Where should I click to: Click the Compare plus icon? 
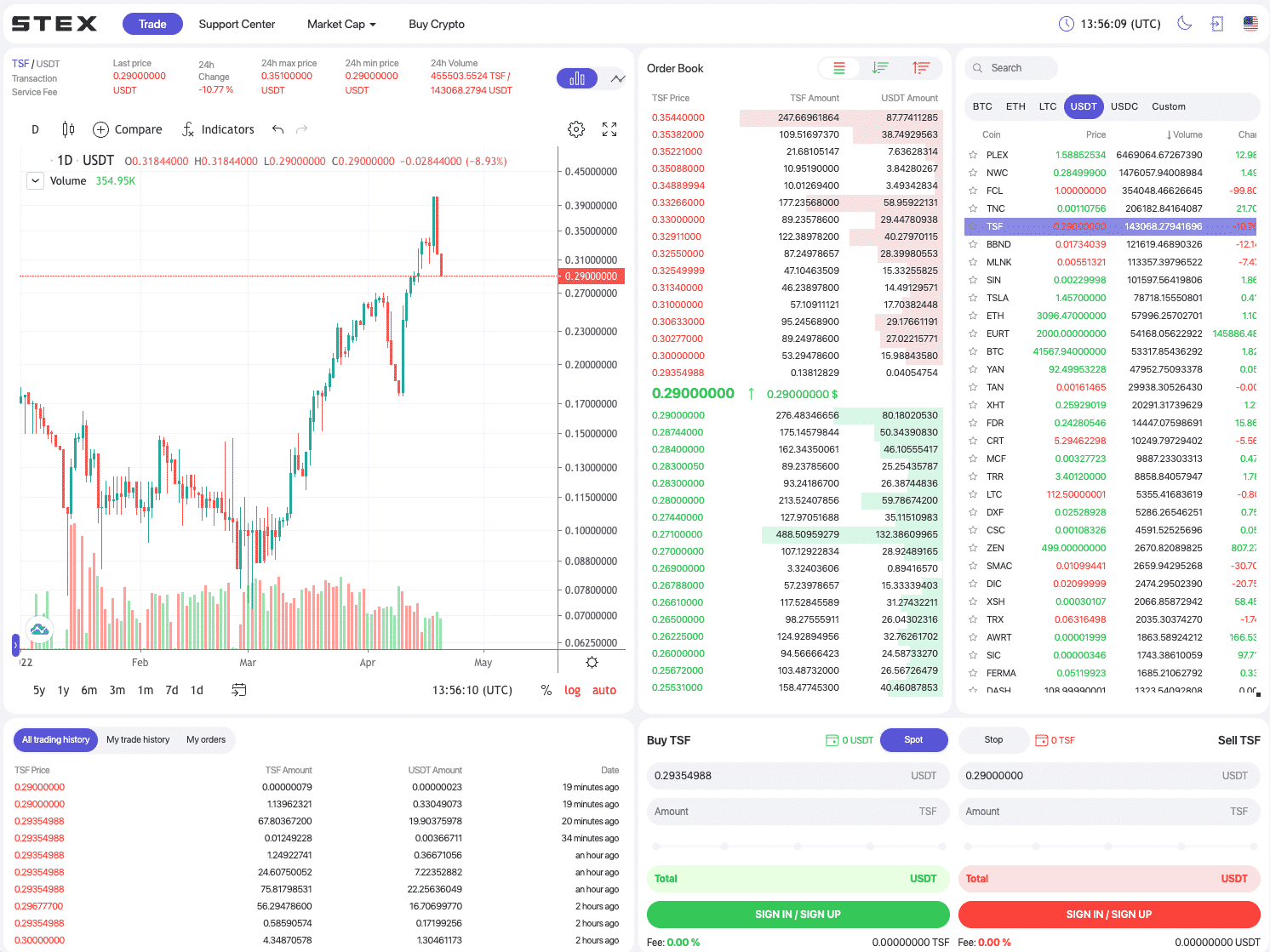pos(100,129)
